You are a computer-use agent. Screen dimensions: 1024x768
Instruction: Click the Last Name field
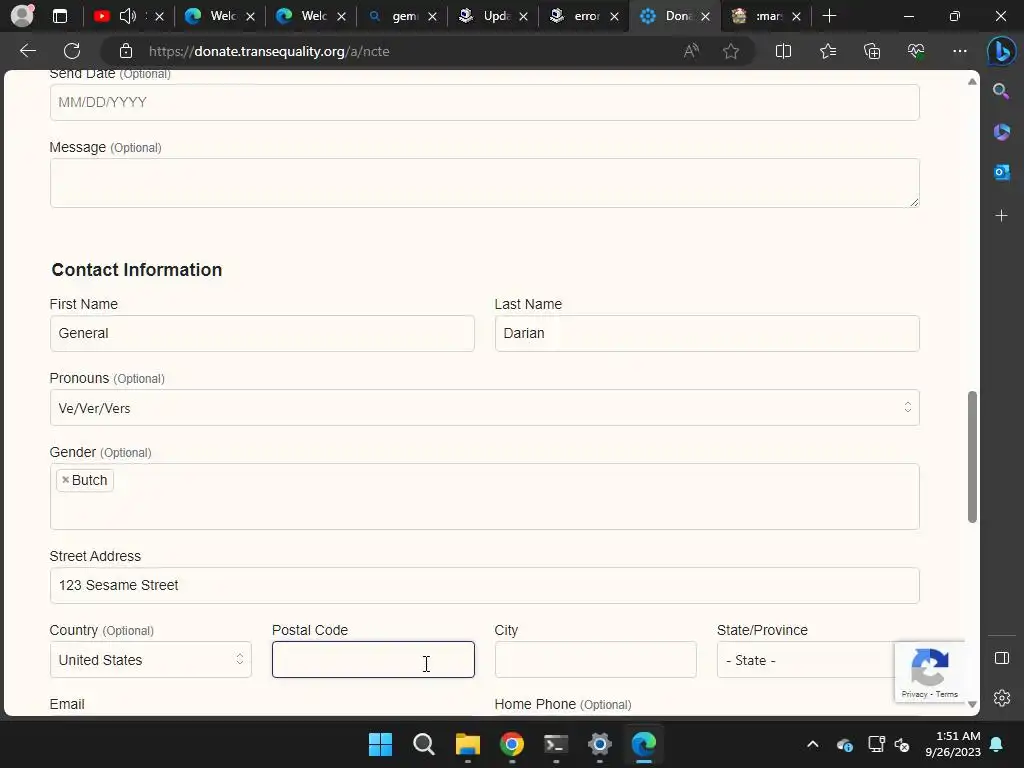(707, 333)
